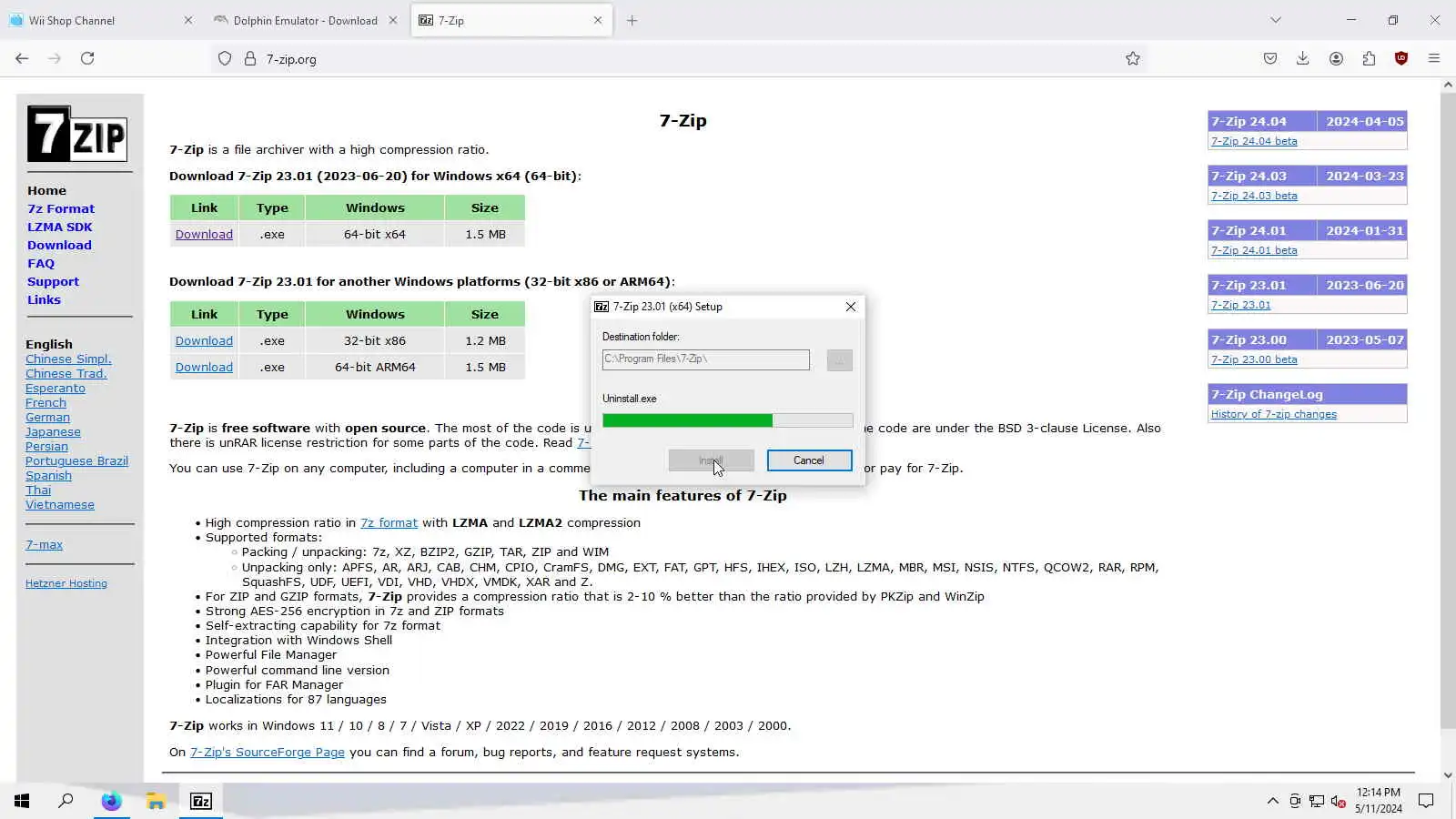Open the 7-Zip 24.03 beta link
The image size is (1456, 819).
[x=1254, y=196]
